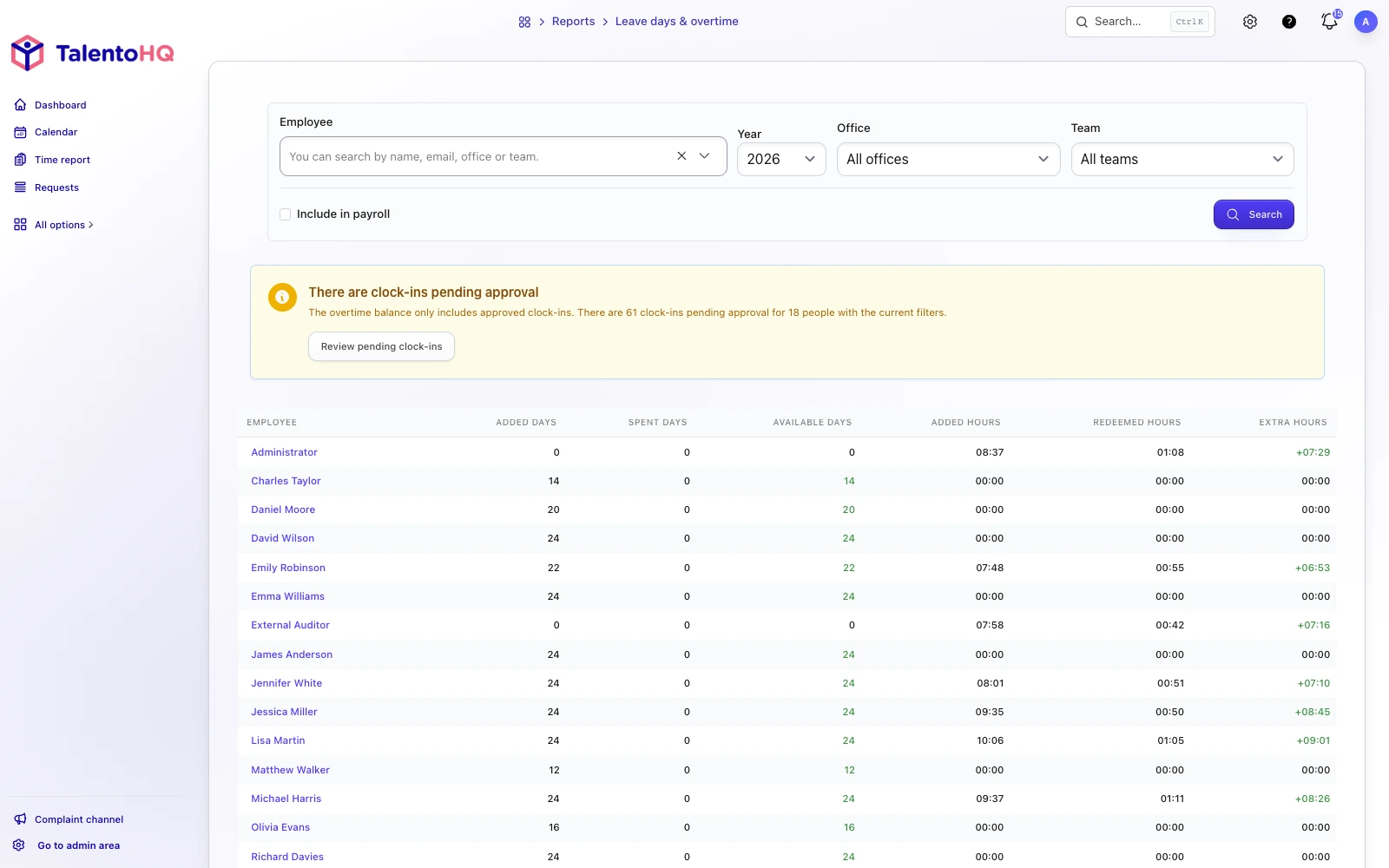Viewport: 1389px width, 868px height.
Task: Click the Time report sidebar icon
Action: pyautogui.click(x=20, y=160)
